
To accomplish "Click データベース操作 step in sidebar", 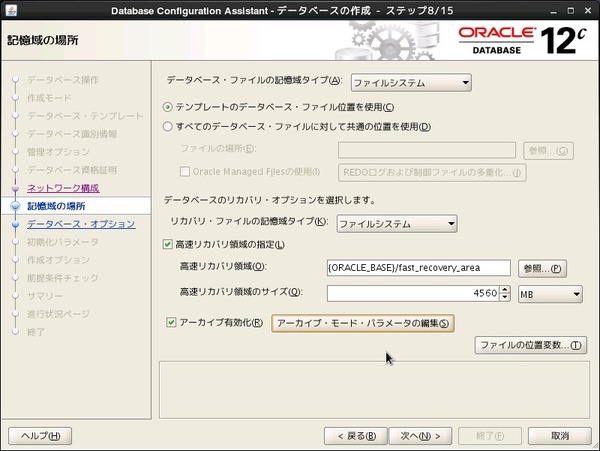I will click(x=63, y=80).
